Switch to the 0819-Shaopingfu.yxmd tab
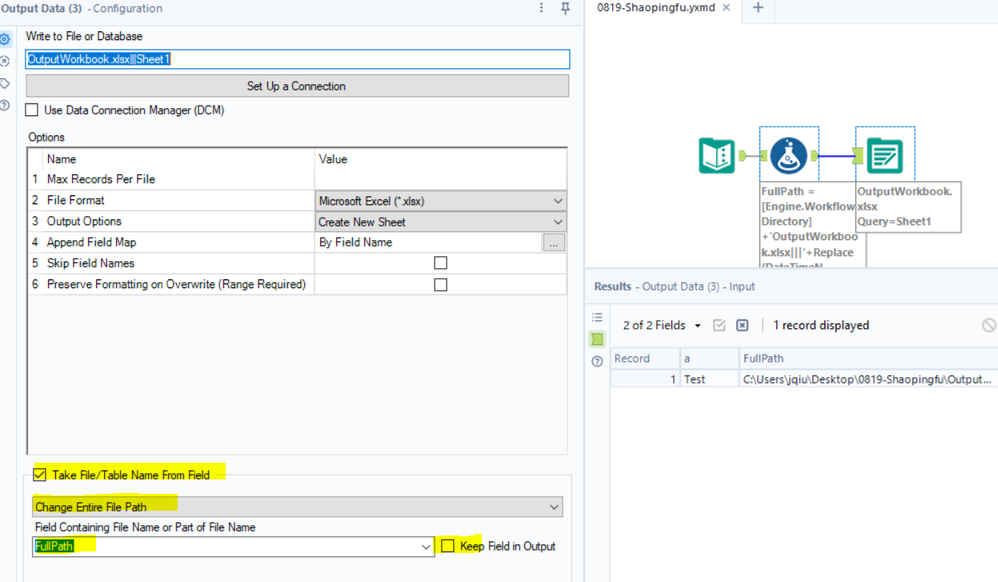Screen dimensions: 998x582 (x=656, y=8)
